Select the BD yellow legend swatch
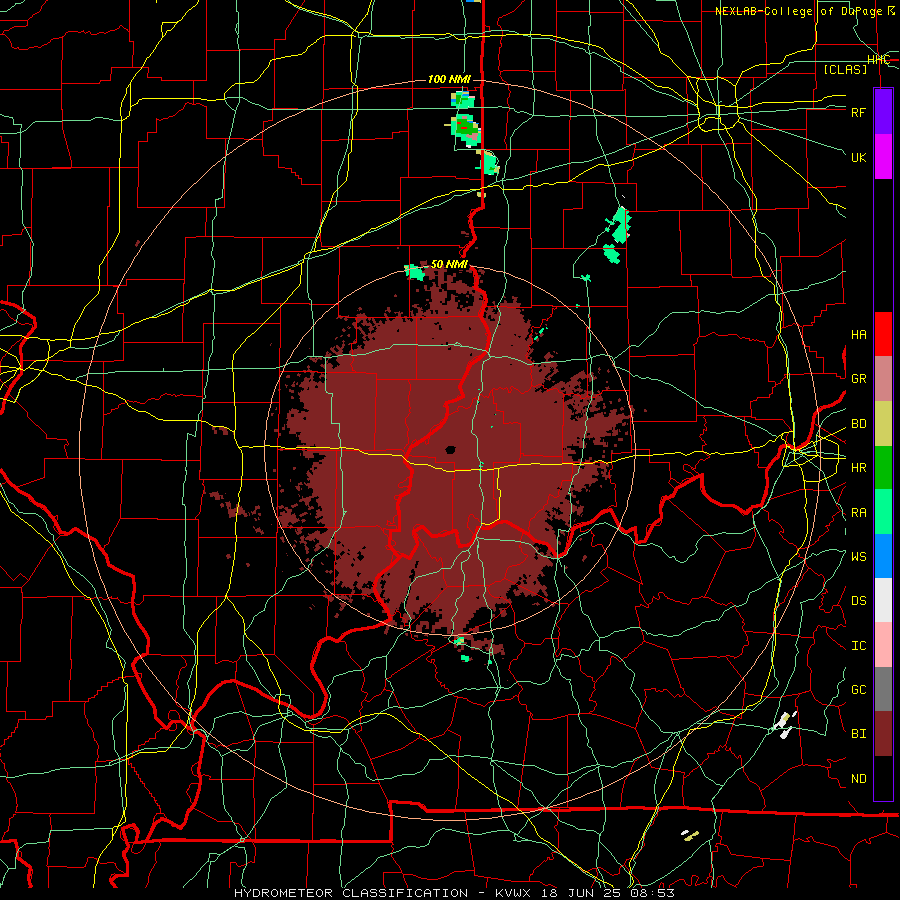Screen dimensions: 900x900 point(883,423)
